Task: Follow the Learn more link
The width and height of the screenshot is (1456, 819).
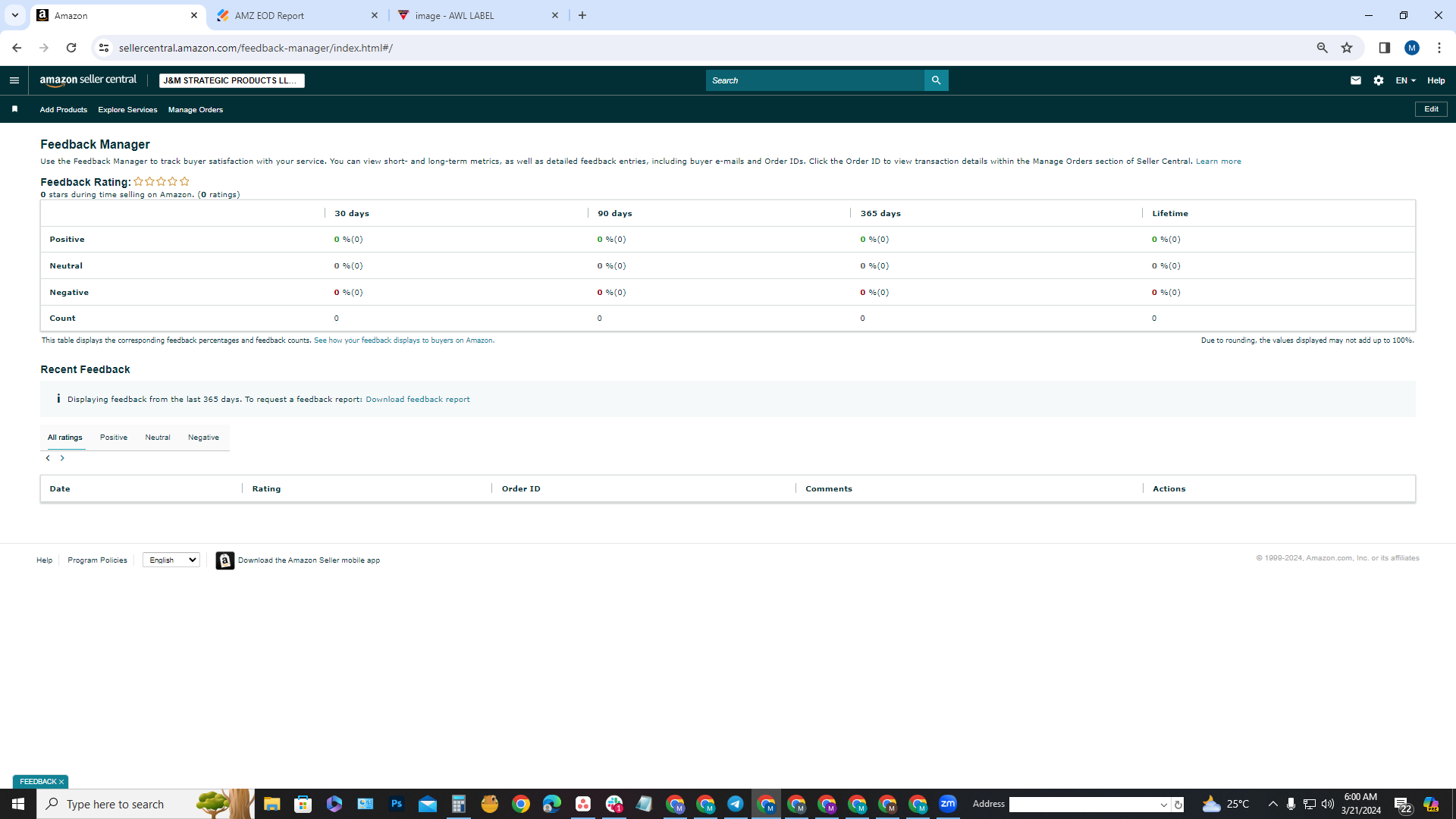Action: pyautogui.click(x=1218, y=162)
